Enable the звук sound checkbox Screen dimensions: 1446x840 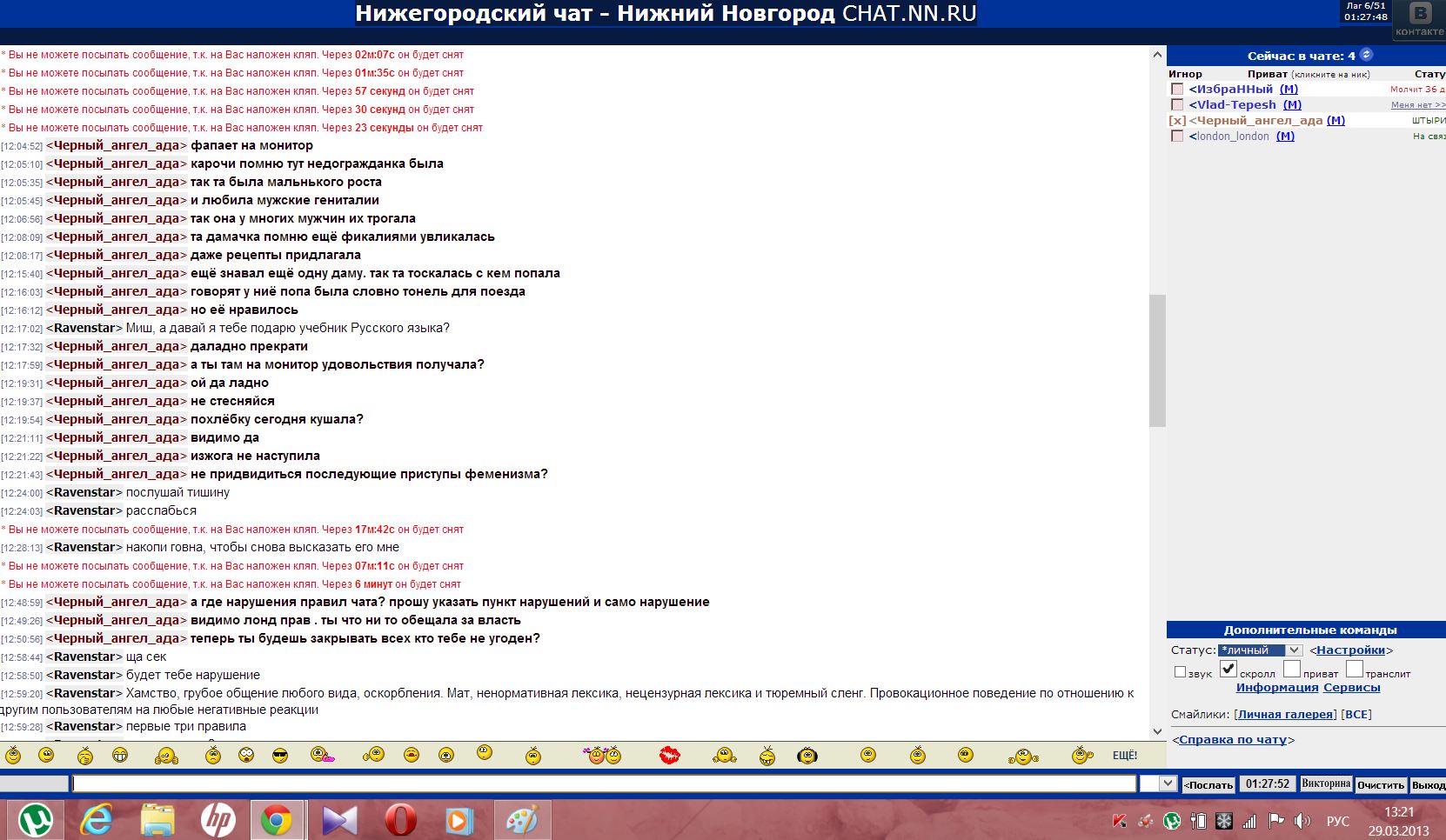1180,671
